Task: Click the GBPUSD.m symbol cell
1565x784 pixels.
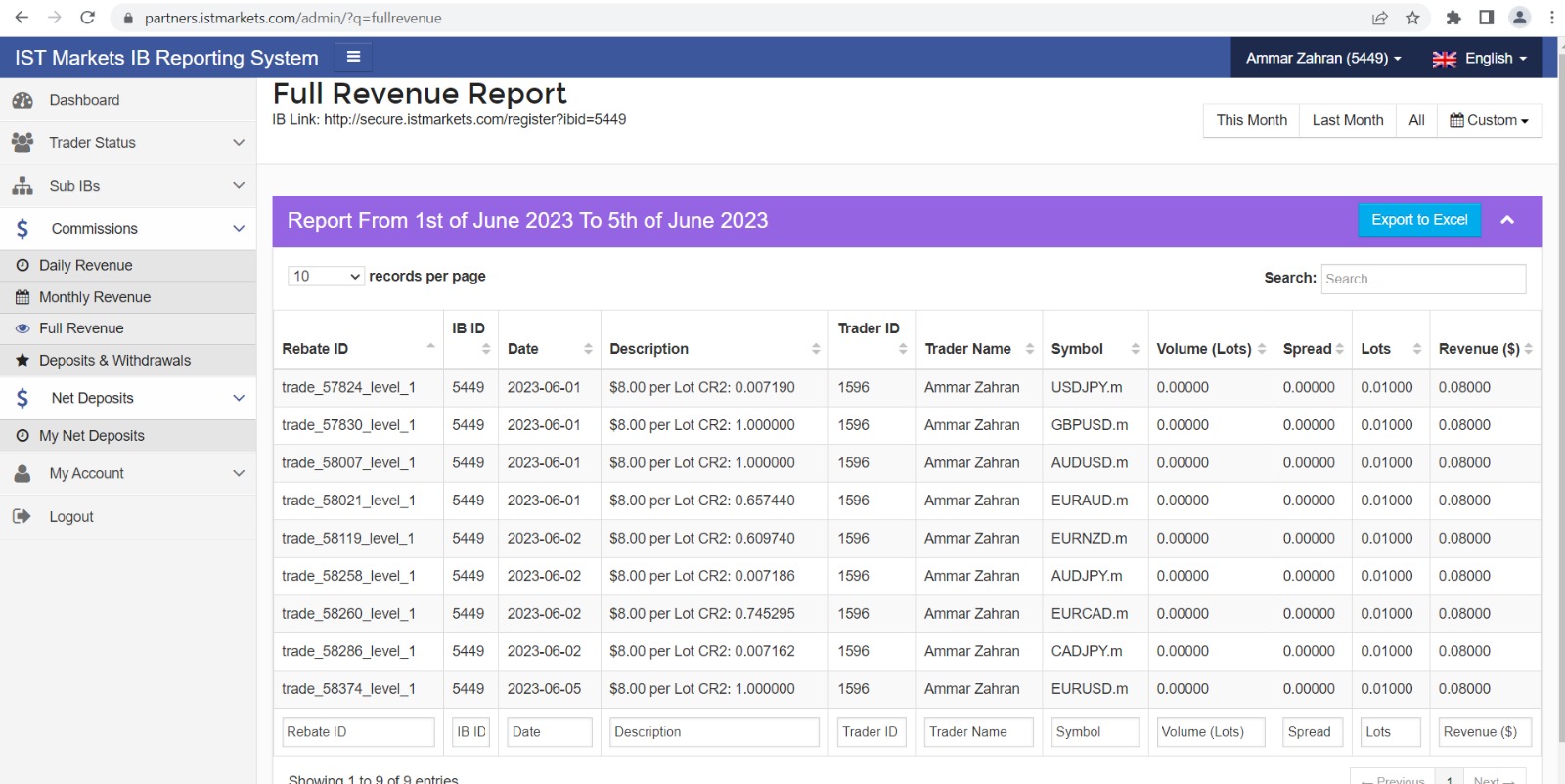Action: pos(1090,425)
